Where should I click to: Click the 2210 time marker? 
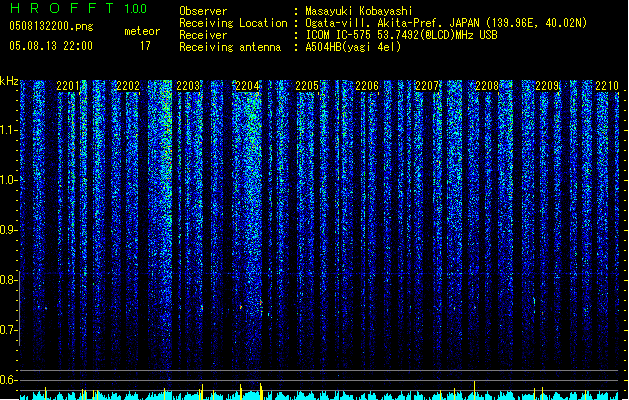[607, 86]
